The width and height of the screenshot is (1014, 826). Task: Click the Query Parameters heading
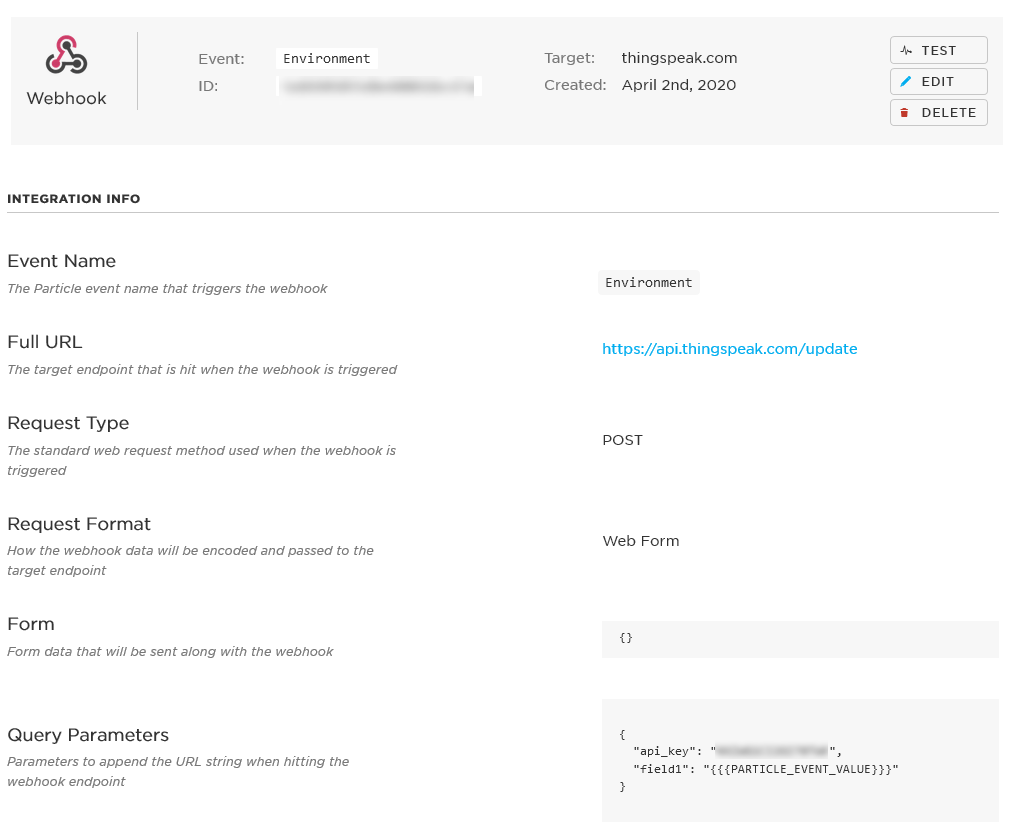(x=88, y=735)
